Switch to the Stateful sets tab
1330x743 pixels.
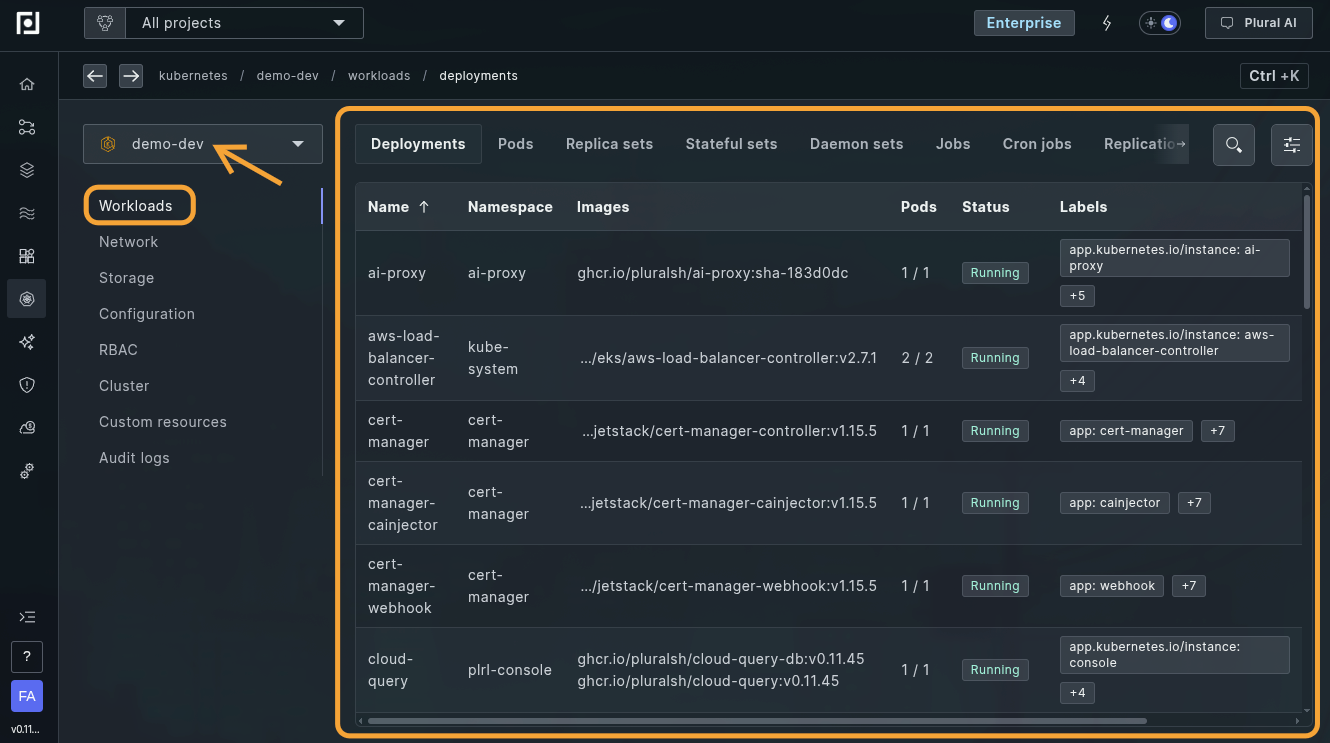731,144
